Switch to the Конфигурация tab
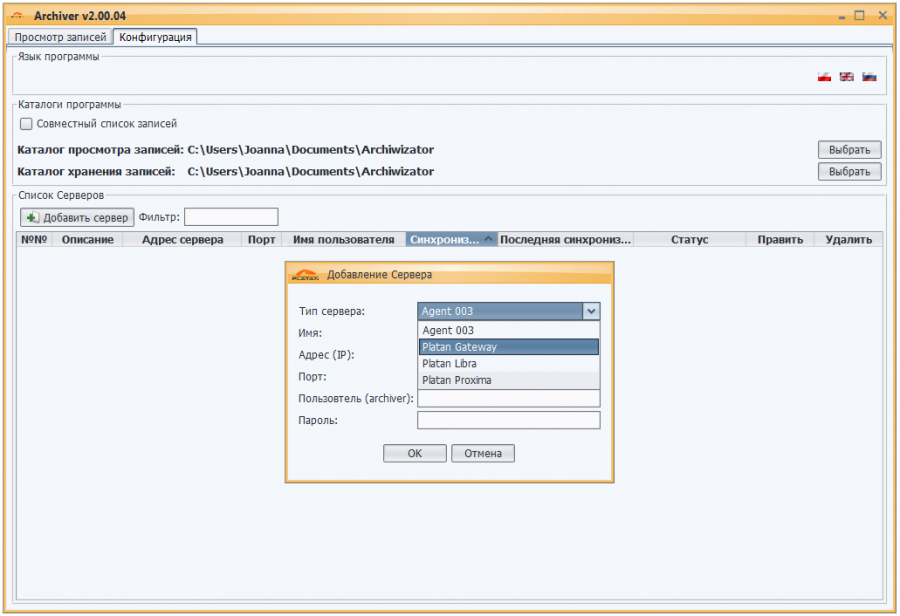 (x=155, y=37)
